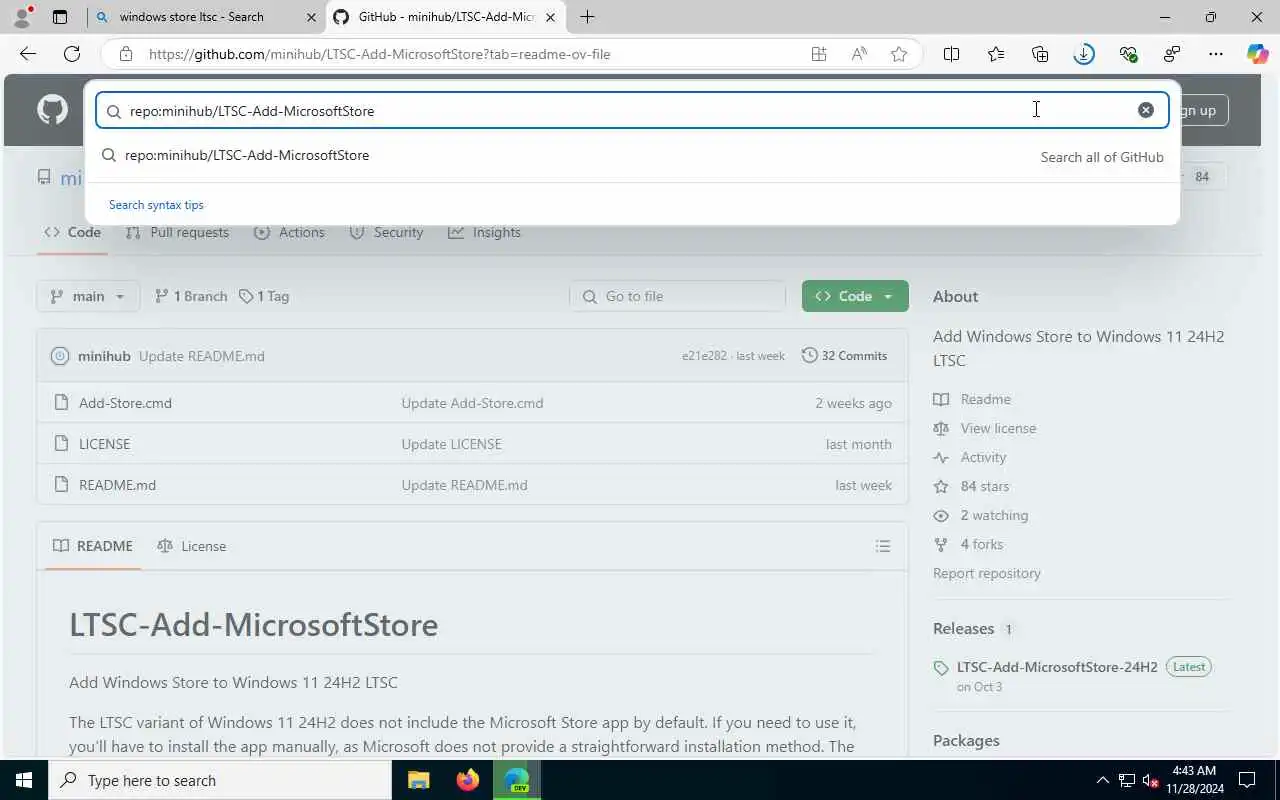
Task: Click the taskbar Type here to search box
Action: tap(220, 780)
